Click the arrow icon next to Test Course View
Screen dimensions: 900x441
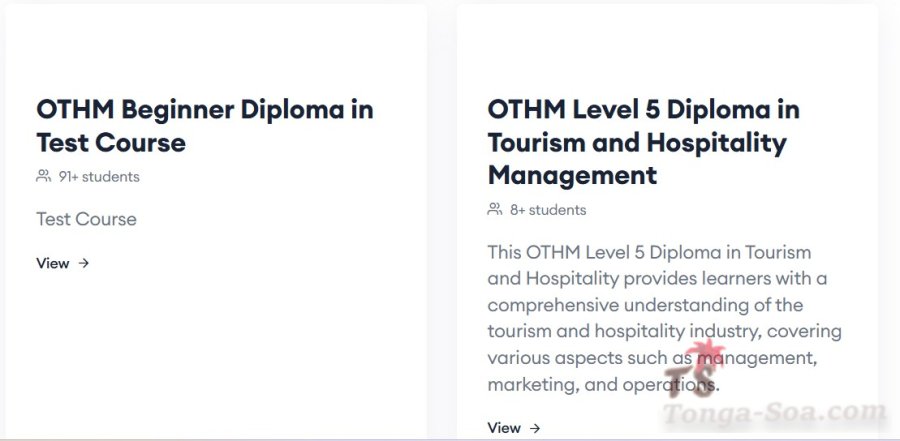84,264
